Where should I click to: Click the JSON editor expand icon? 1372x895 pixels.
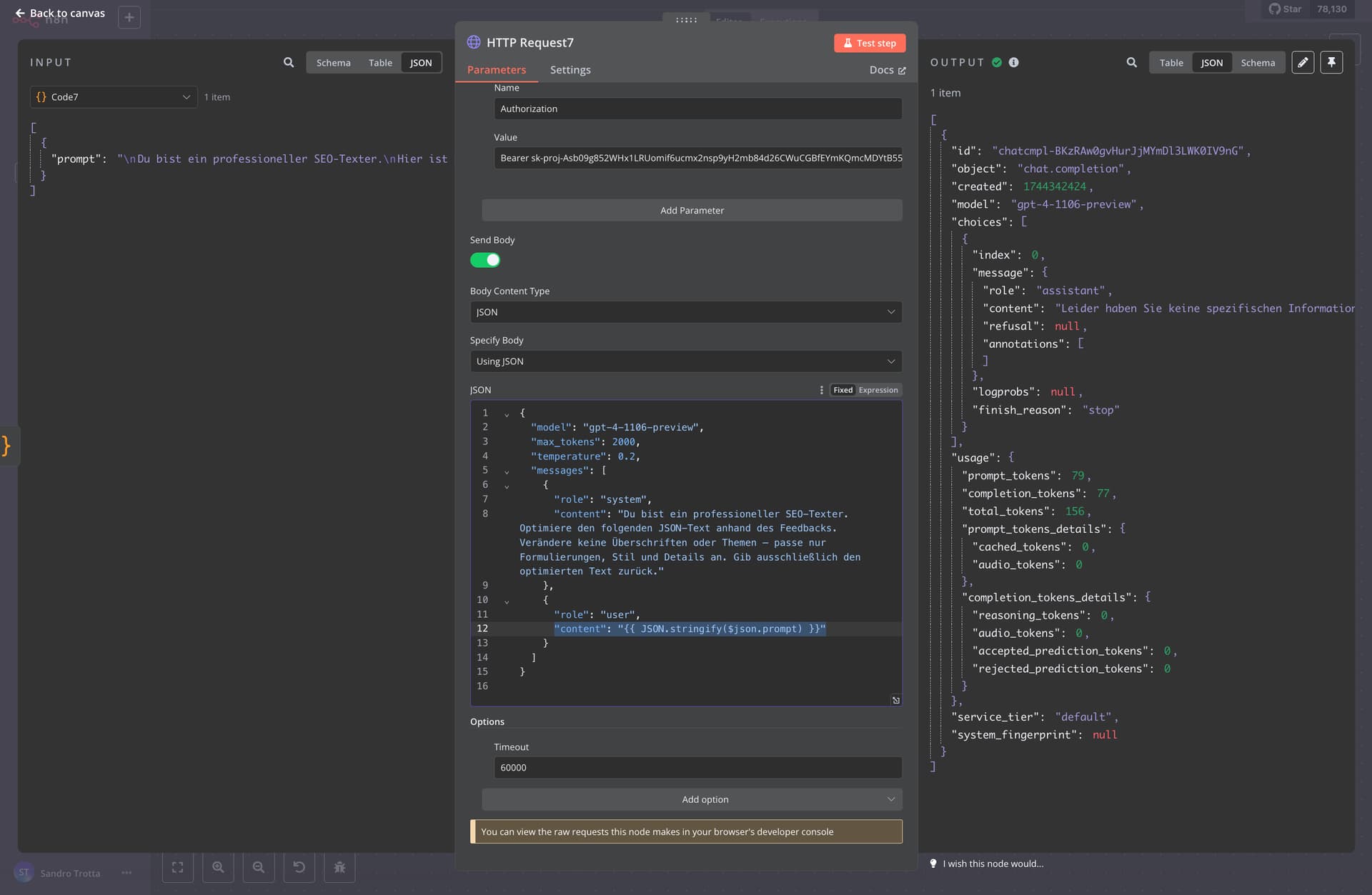pos(895,700)
